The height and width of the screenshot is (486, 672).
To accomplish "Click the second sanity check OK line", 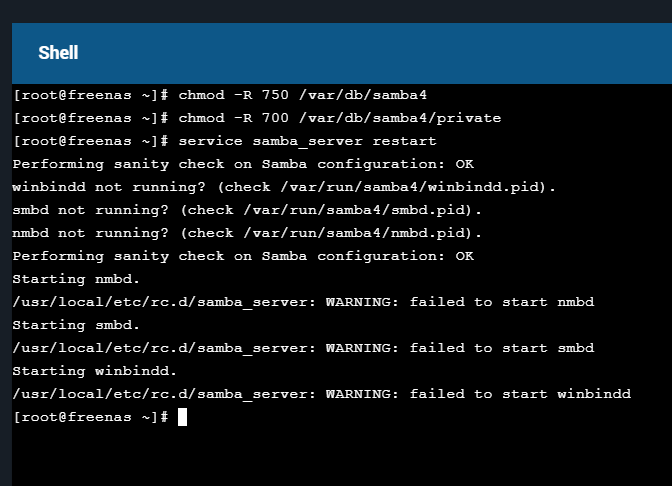I will (x=243, y=256).
